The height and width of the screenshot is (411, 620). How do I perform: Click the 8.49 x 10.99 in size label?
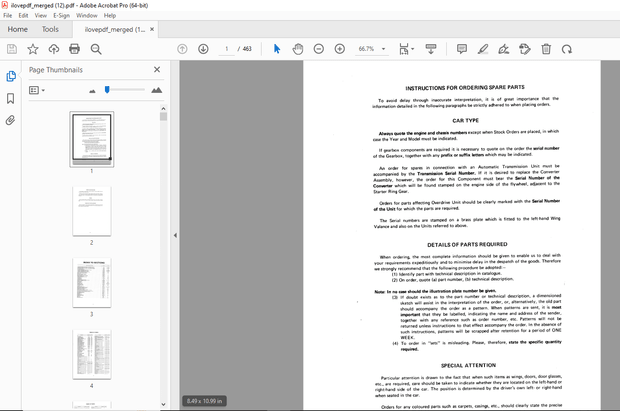pos(204,401)
